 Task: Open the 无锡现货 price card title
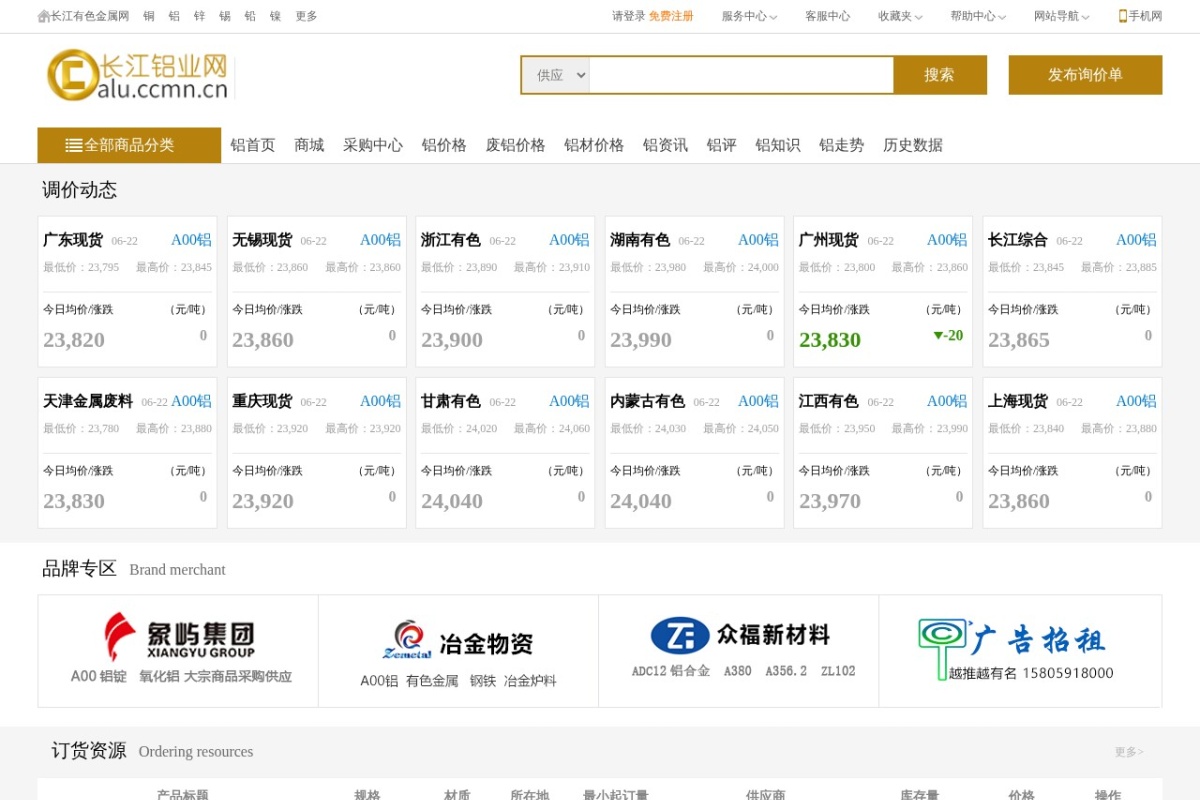click(x=262, y=240)
